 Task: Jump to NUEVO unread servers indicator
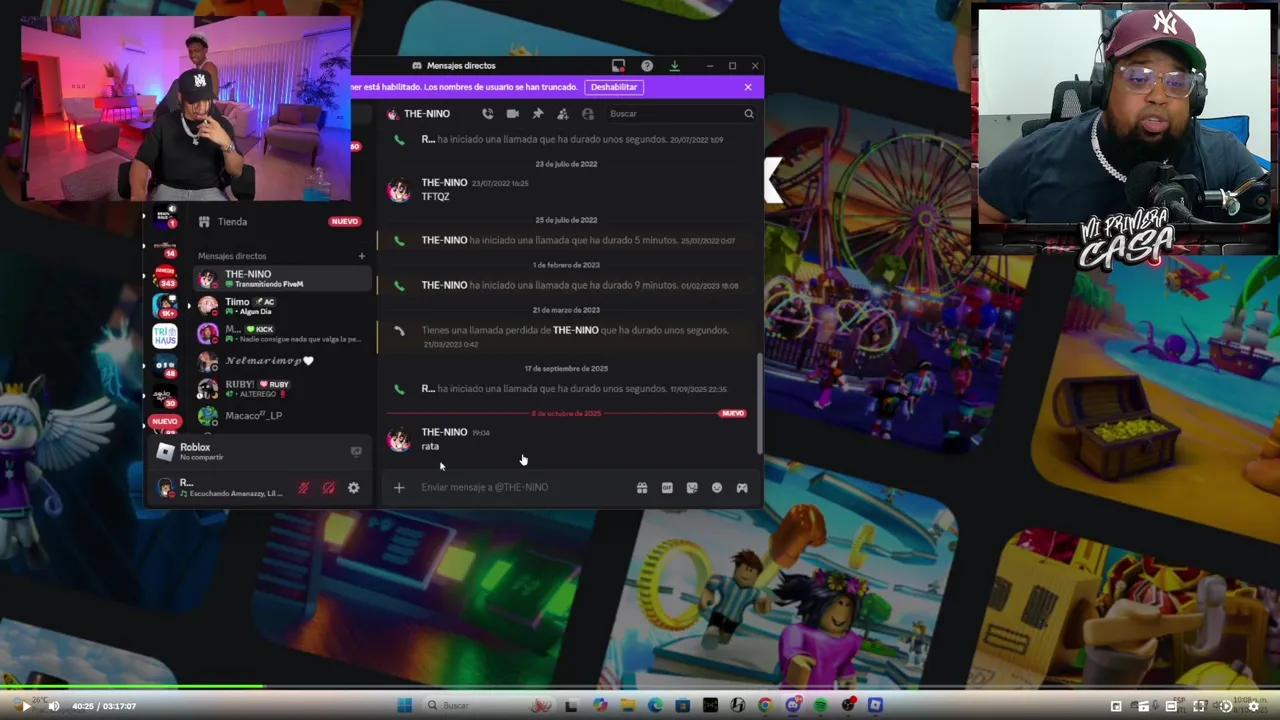click(x=164, y=421)
